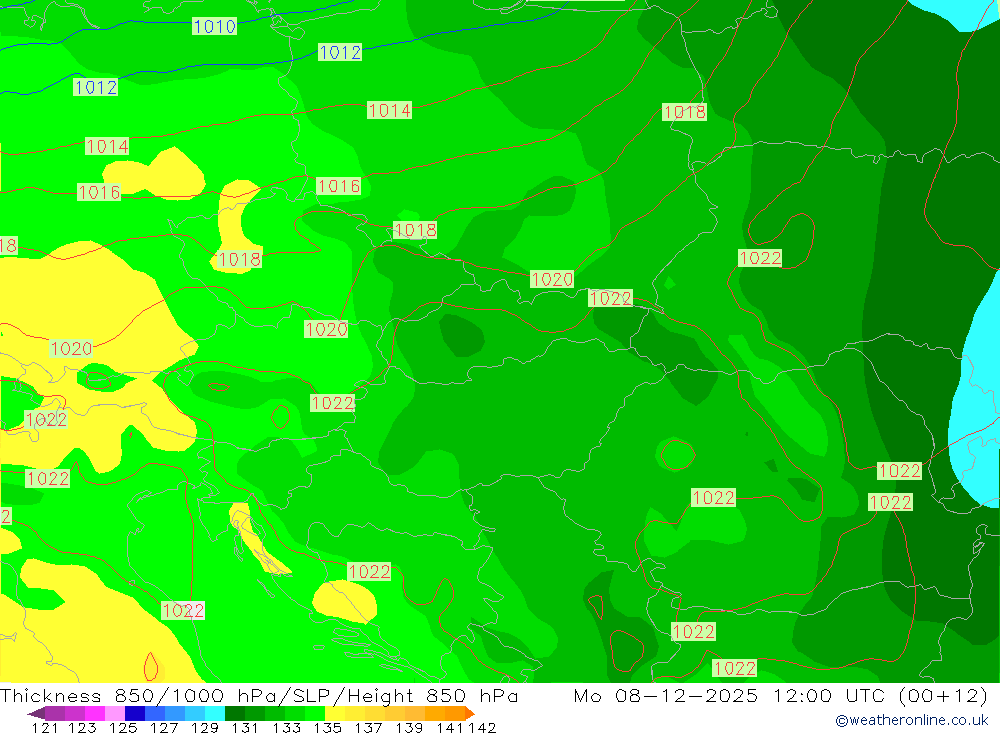Pick the dark navy blue legend swatch
Viewport: 1000px width, 733px height.
tap(135, 713)
